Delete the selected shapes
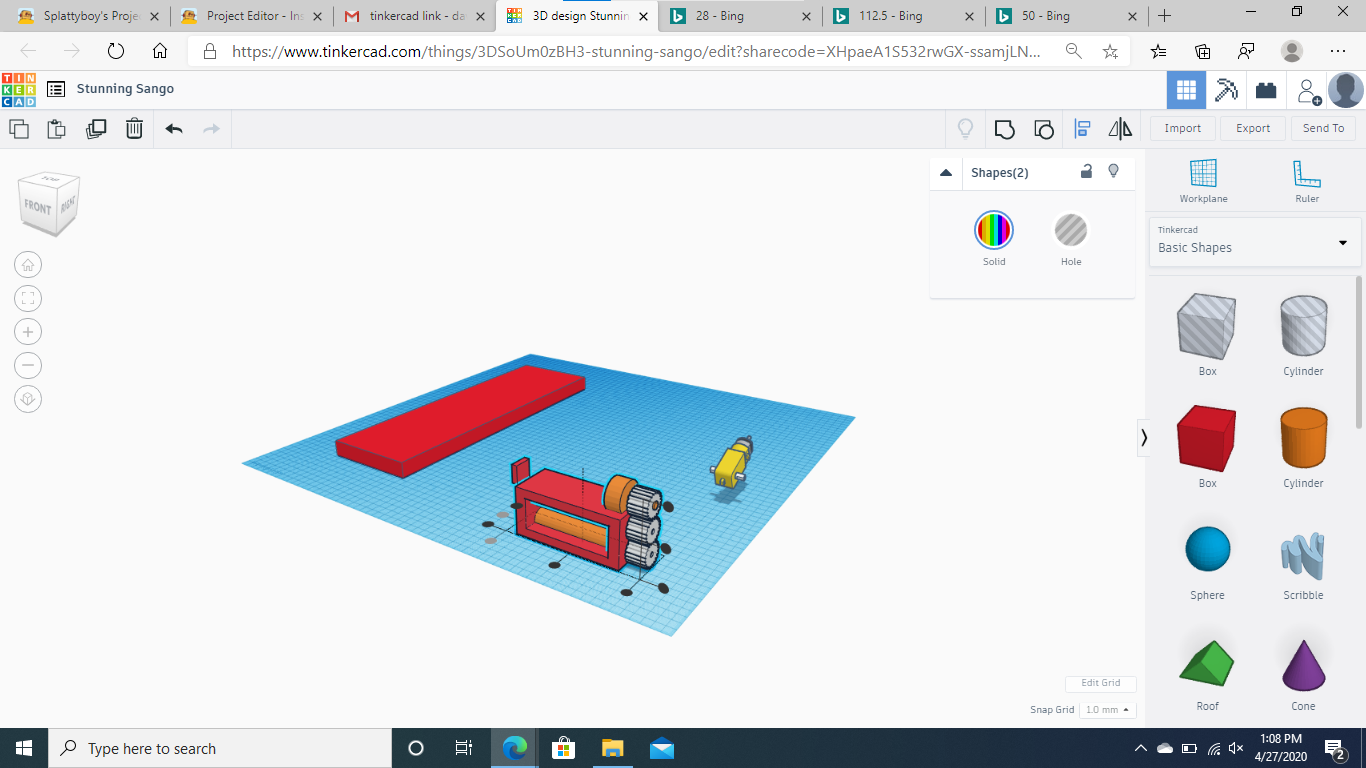1366x768 pixels. coord(134,128)
